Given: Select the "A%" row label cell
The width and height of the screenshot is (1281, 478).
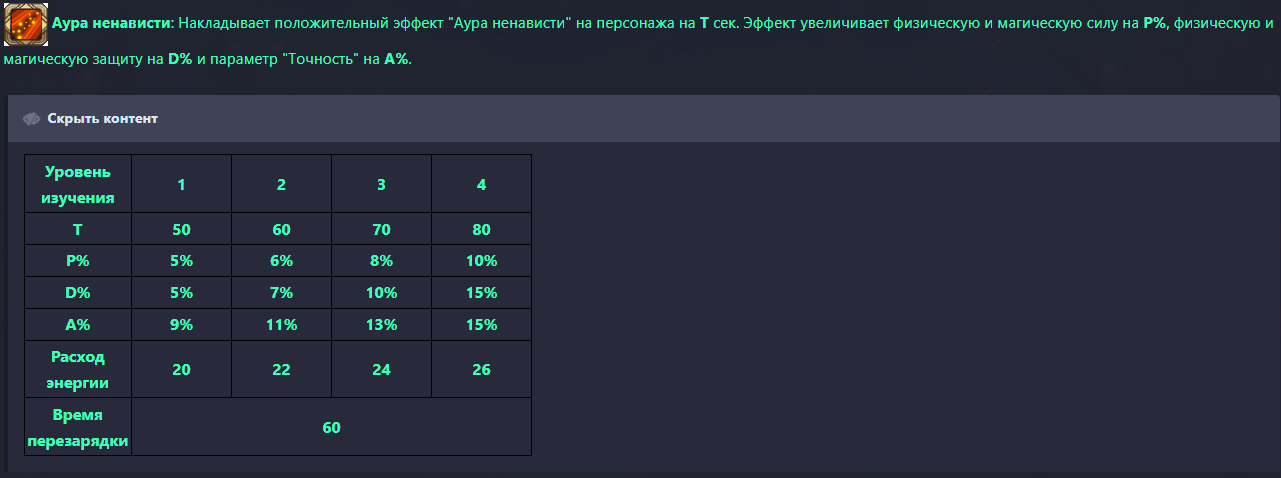Looking at the screenshot, I should pos(78,325).
